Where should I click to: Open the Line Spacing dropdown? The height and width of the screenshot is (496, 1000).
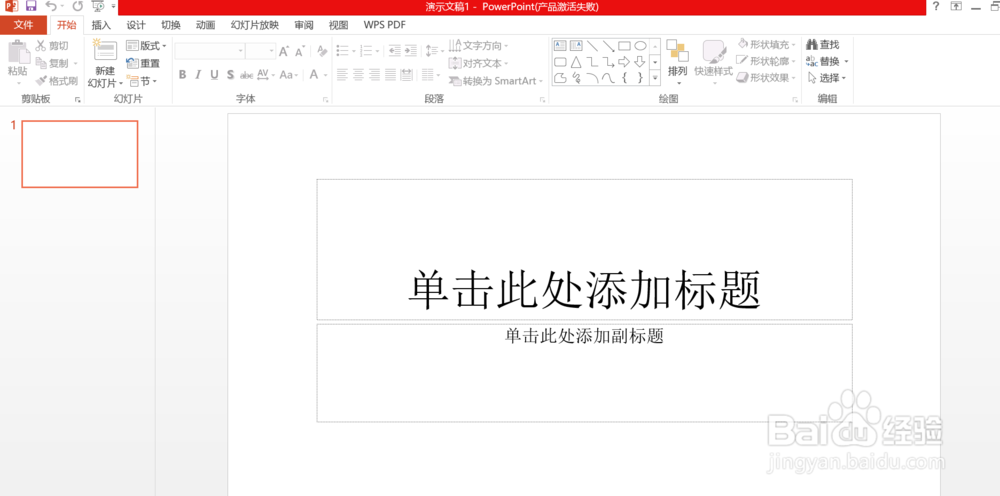click(436, 50)
